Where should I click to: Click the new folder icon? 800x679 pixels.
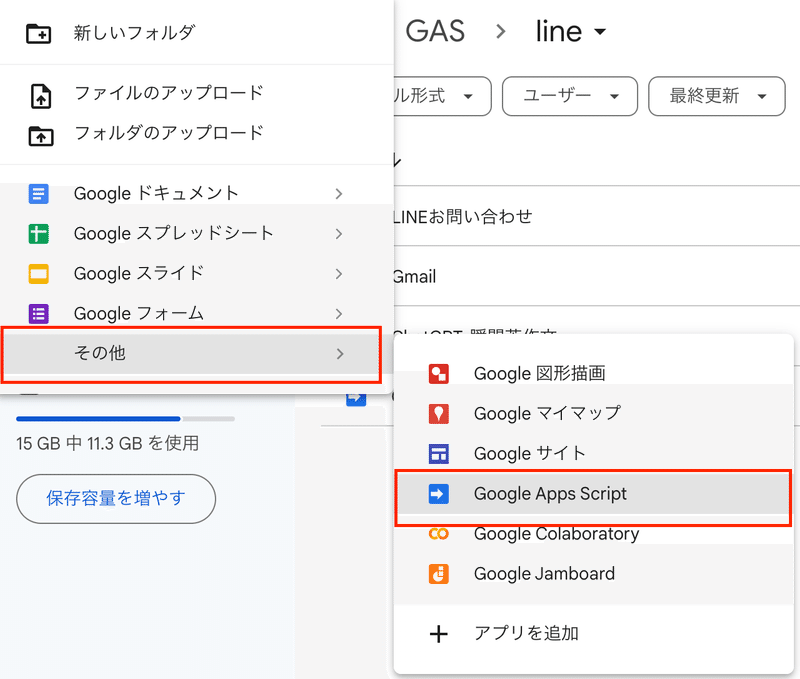[x=39, y=33]
